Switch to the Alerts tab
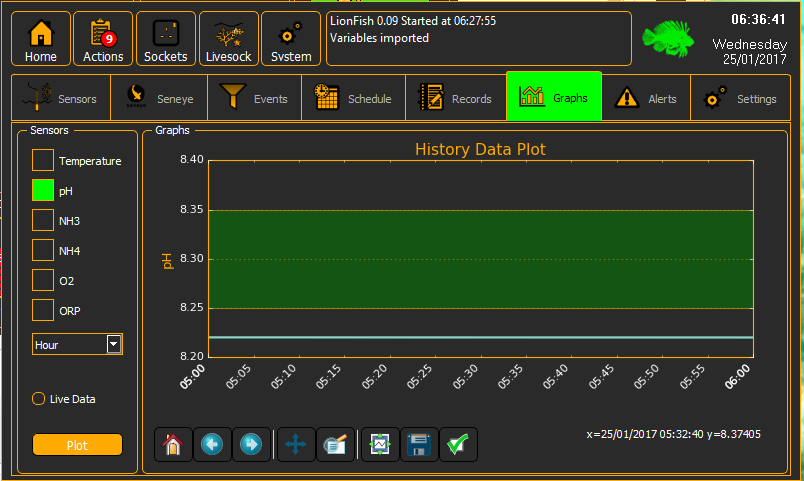Viewport: 804px width, 481px height. [x=646, y=98]
